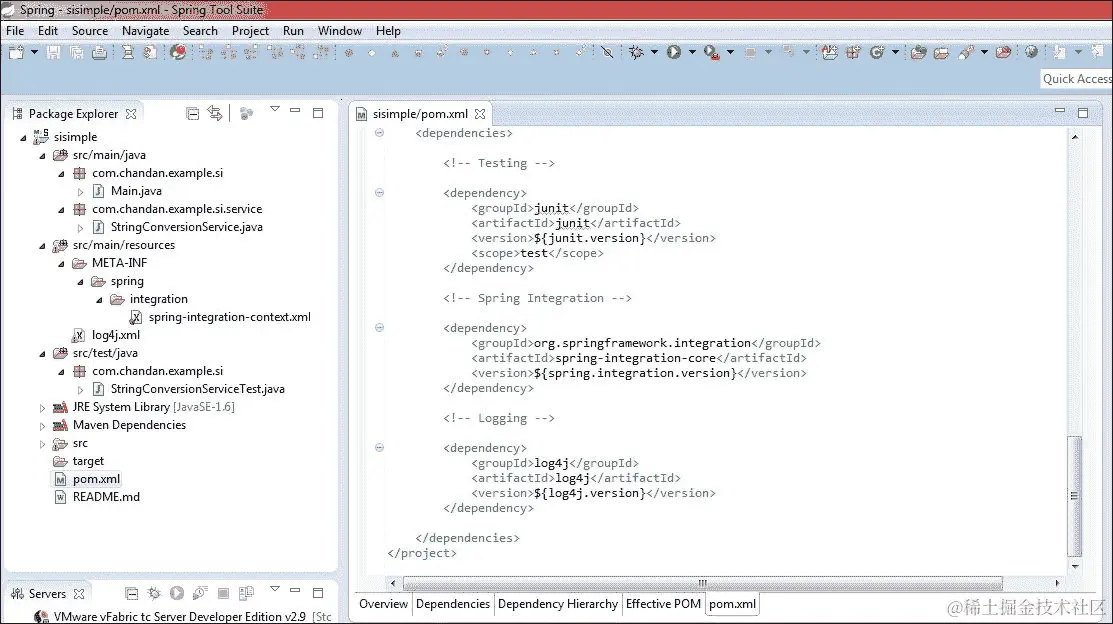Collapse the src/main/resources folder

click(42, 246)
